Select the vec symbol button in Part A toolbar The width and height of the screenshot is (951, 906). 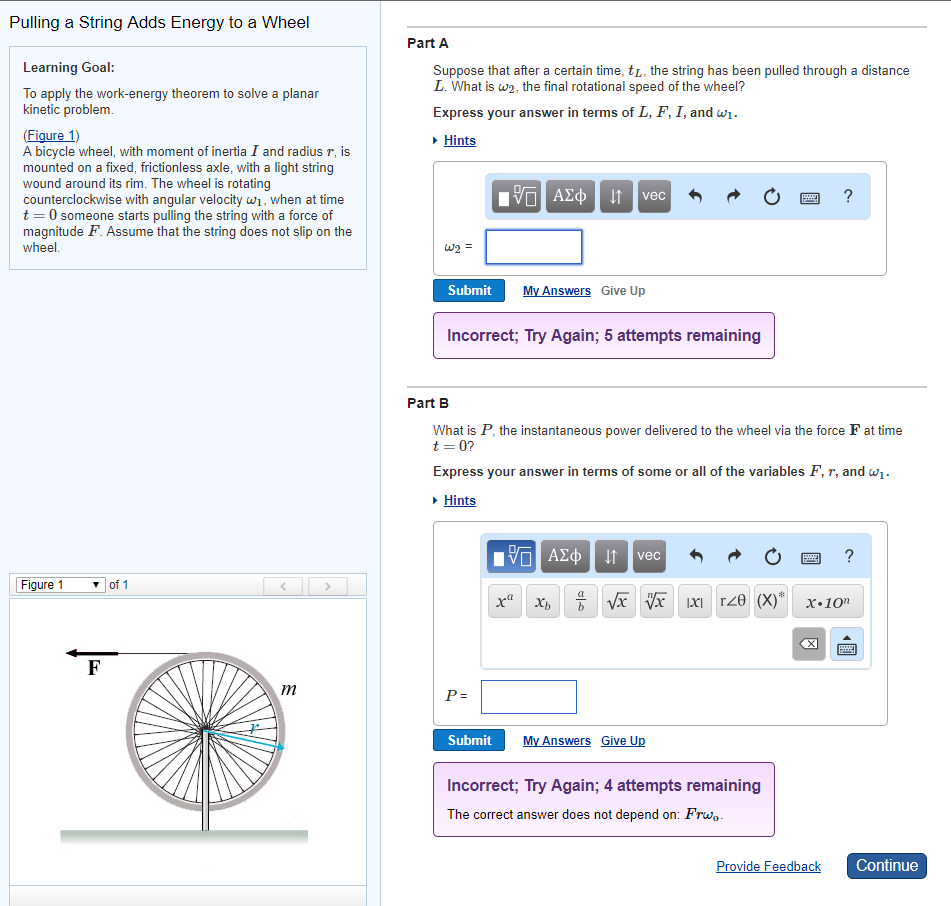[653, 196]
